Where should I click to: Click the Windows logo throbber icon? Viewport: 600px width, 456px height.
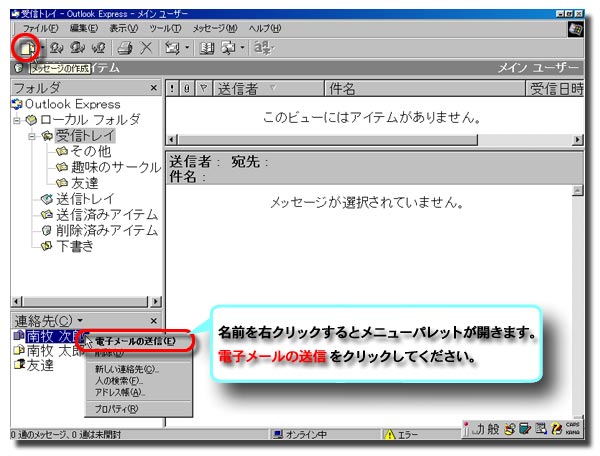(x=576, y=29)
